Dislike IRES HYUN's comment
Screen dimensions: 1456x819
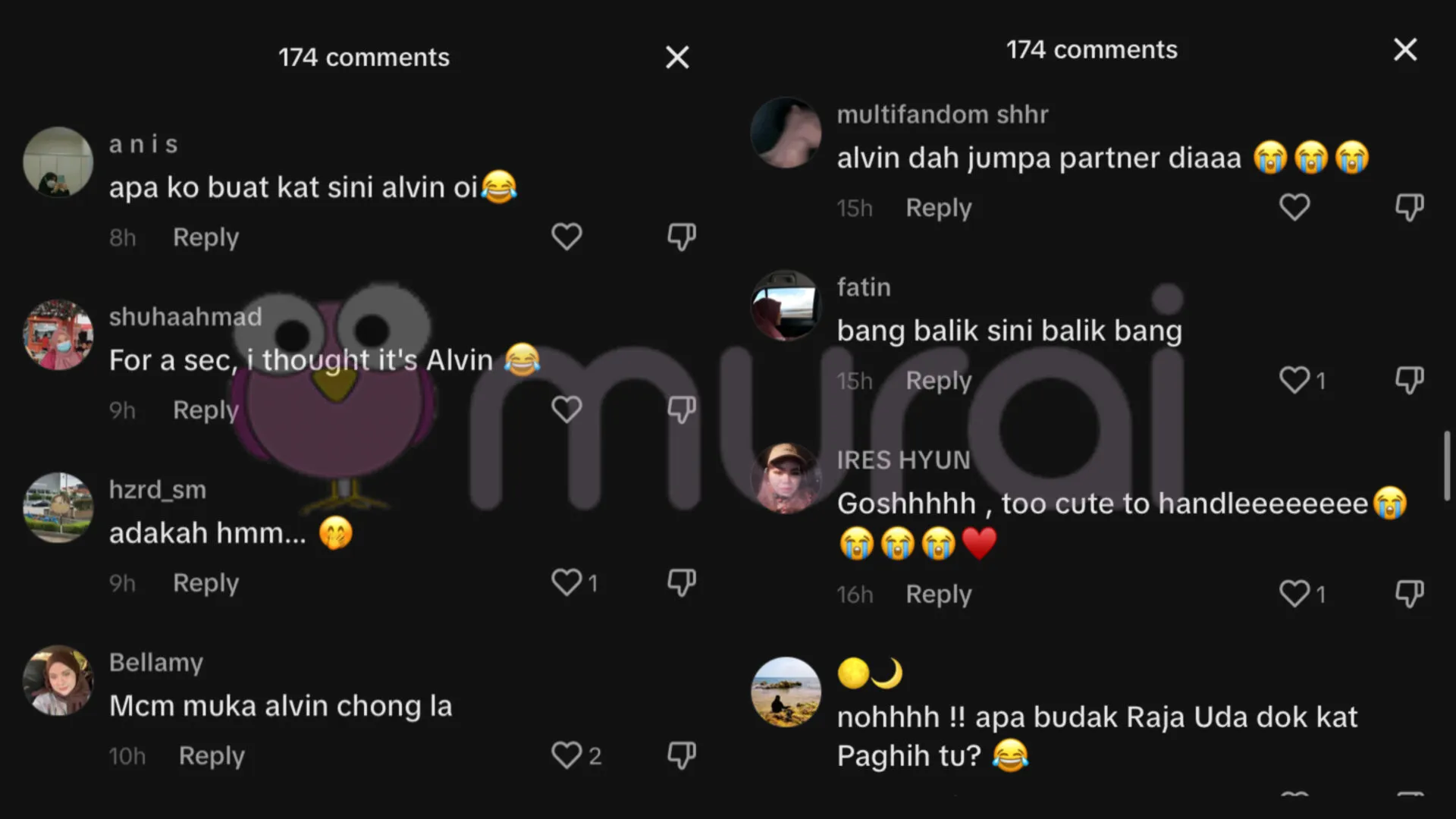tap(1409, 595)
